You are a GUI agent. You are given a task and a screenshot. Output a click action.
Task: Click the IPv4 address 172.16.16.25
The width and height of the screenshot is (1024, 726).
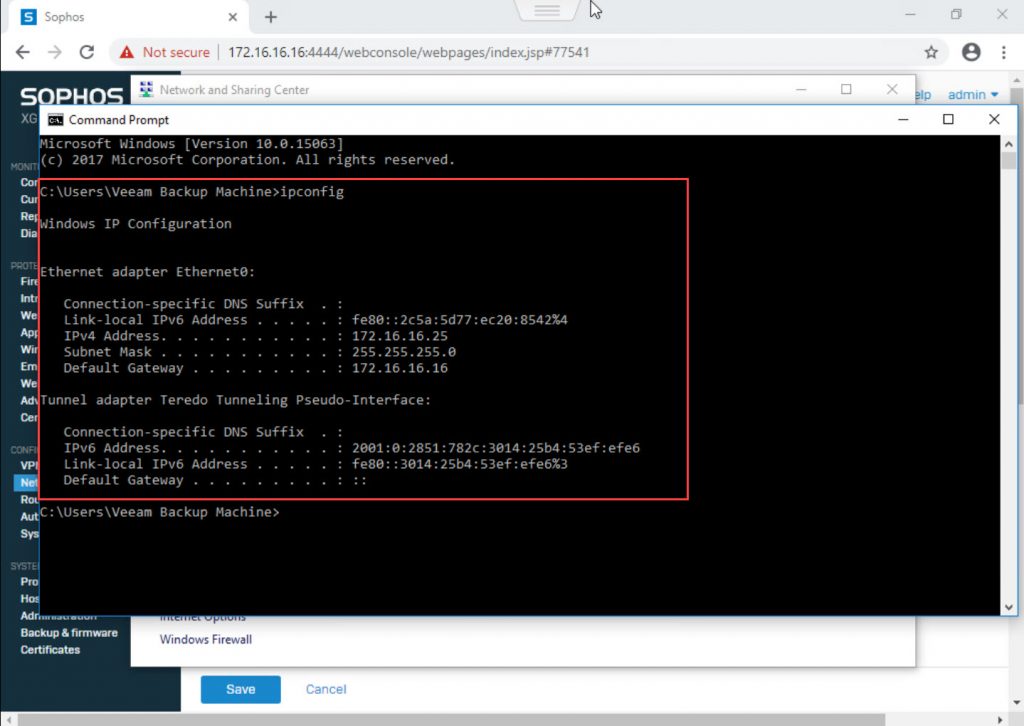click(x=400, y=336)
